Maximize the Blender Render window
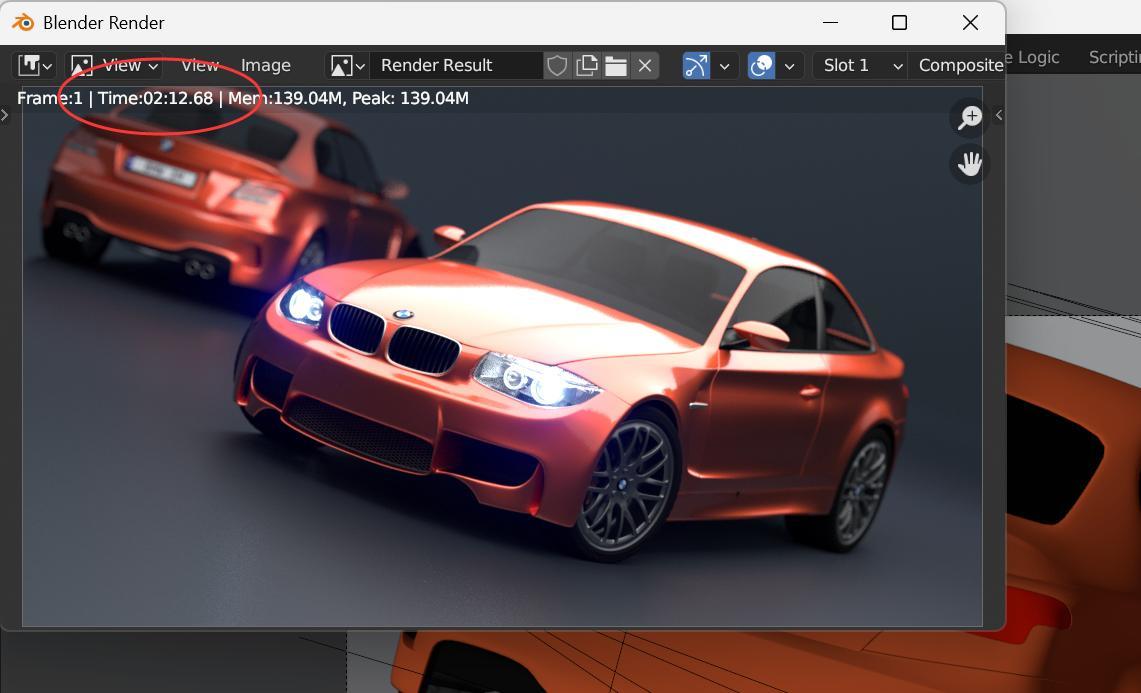 [899, 23]
